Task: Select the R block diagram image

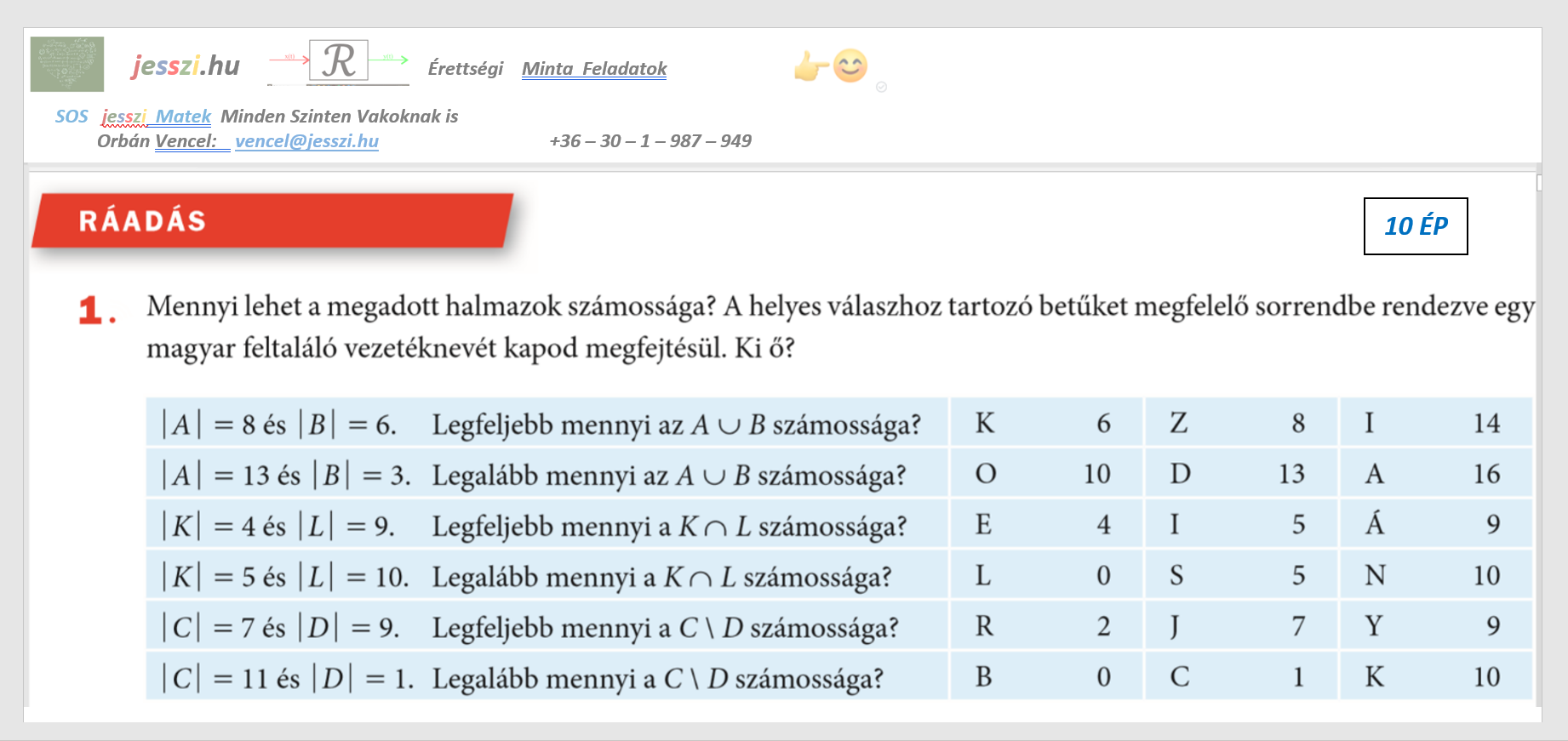Action: (339, 62)
